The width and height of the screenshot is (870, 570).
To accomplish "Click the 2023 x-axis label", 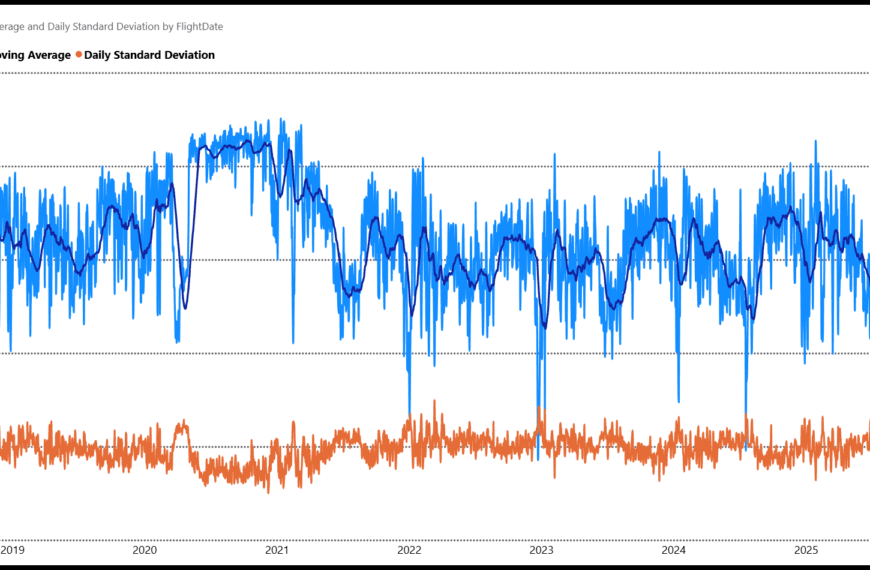I will click(x=541, y=550).
